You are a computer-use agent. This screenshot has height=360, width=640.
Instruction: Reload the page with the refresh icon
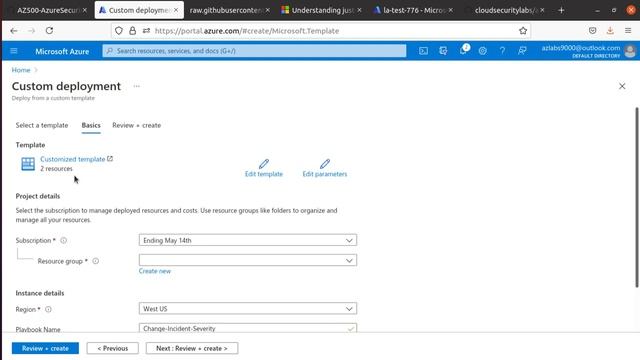coord(49,31)
